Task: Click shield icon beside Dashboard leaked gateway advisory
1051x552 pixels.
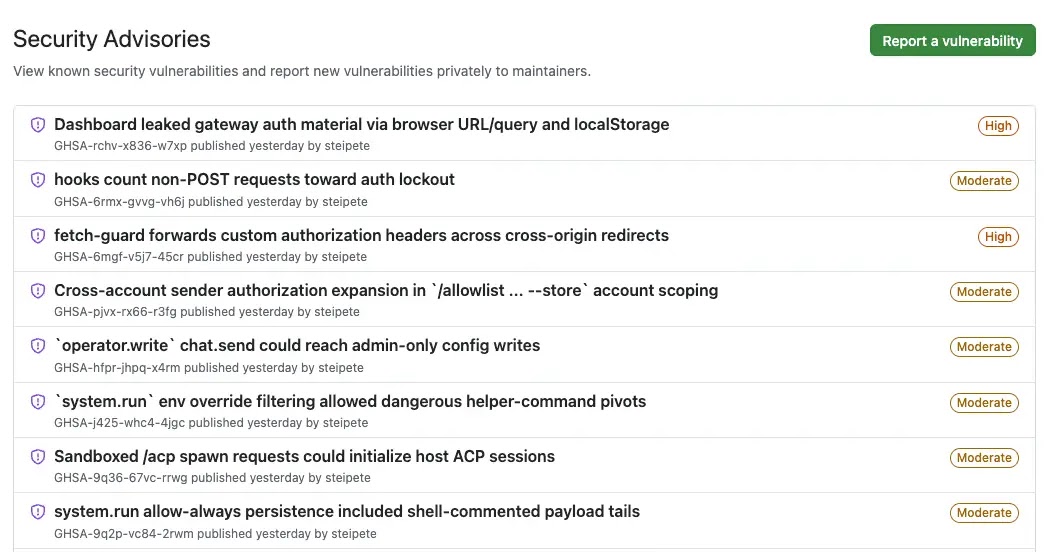Action: click(38, 125)
